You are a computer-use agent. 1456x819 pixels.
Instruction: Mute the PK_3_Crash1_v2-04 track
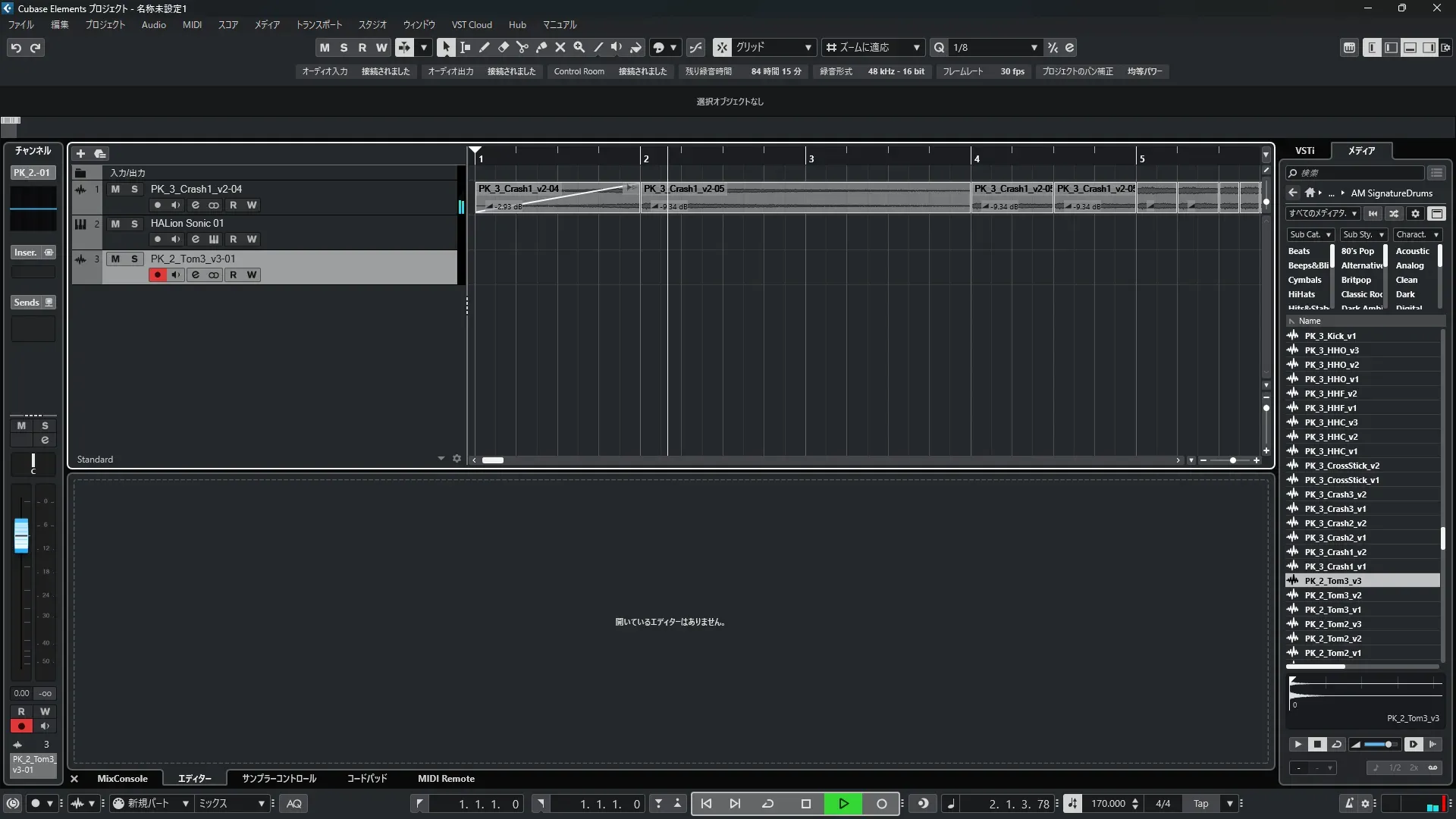point(115,189)
